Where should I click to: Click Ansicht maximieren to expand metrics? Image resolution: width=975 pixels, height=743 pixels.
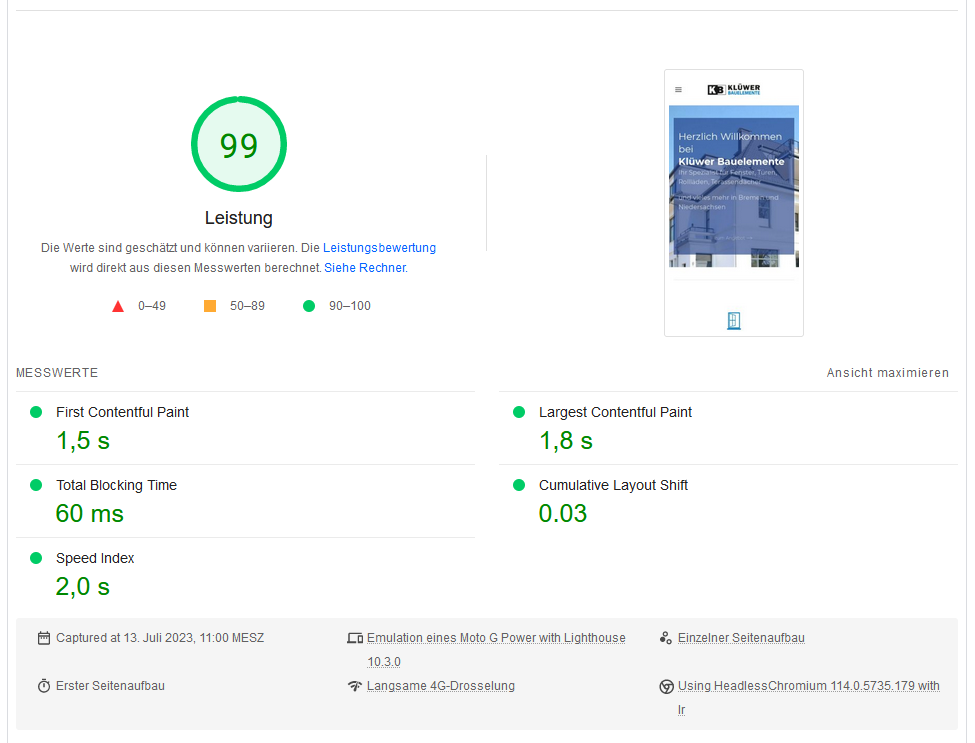point(887,372)
